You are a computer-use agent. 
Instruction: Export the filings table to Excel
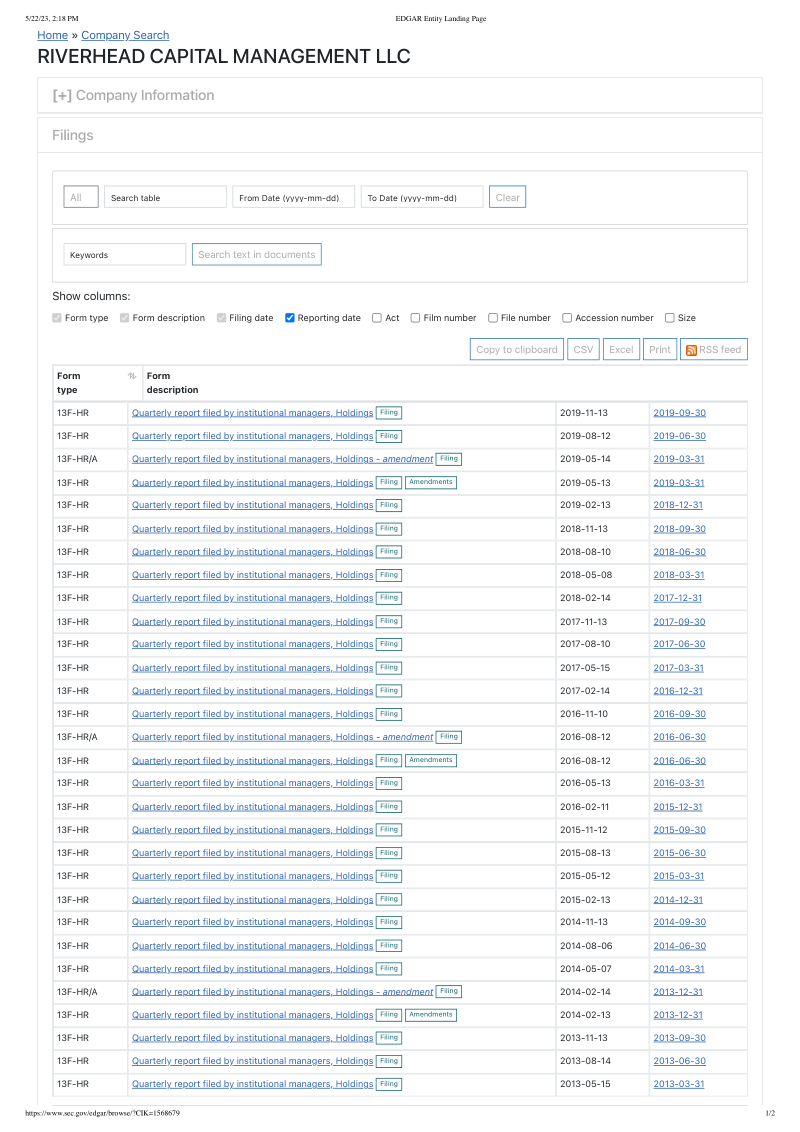tap(621, 349)
